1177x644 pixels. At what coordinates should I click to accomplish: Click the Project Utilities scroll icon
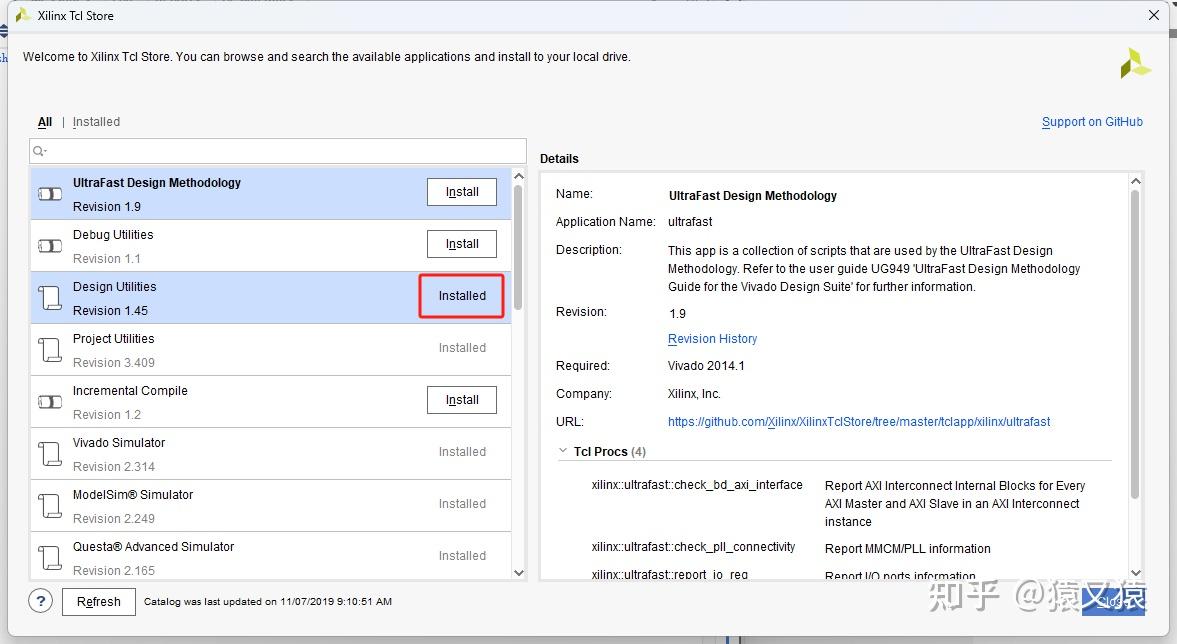(x=50, y=350)
